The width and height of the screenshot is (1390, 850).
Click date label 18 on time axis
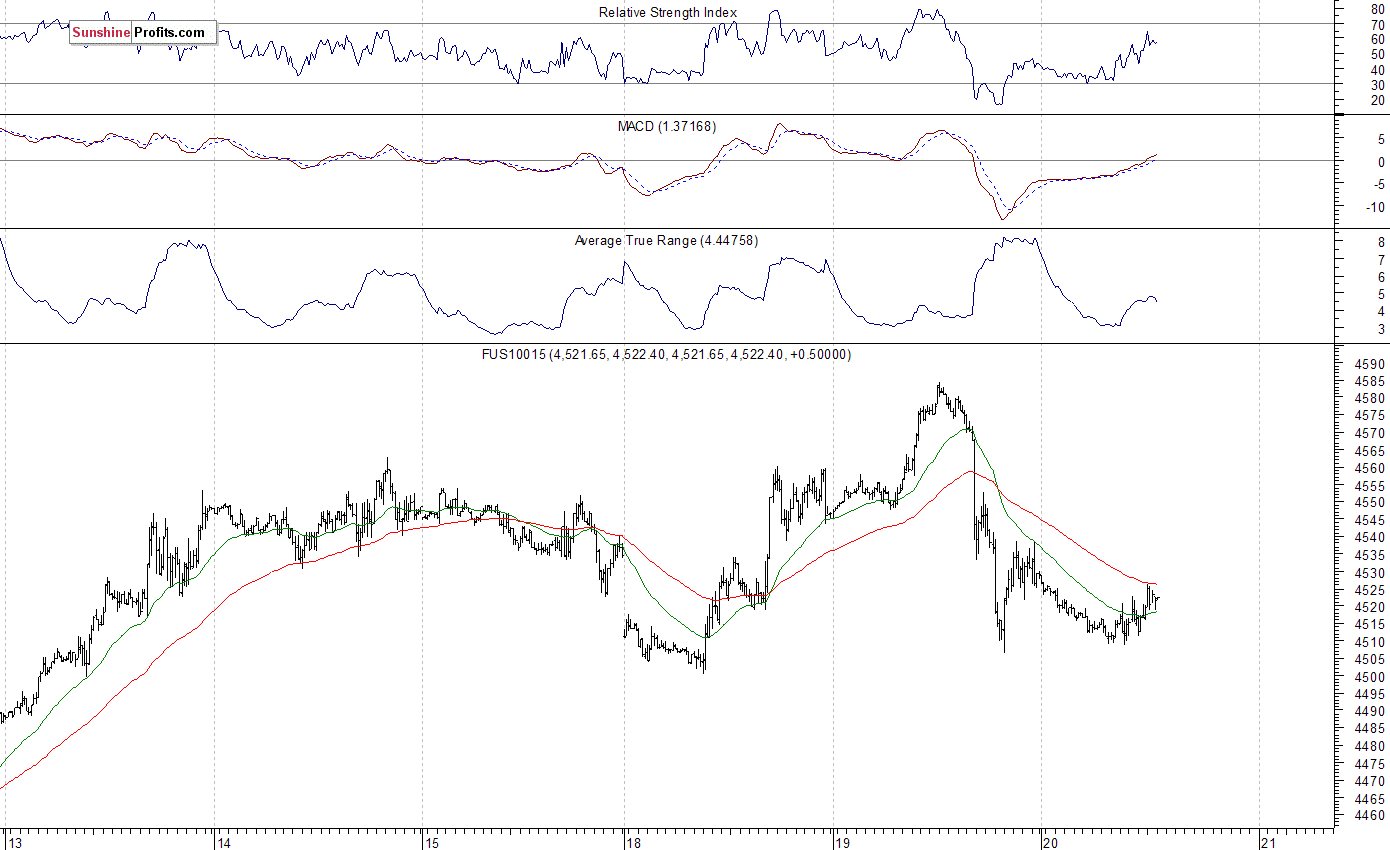[x=634, y=843]
